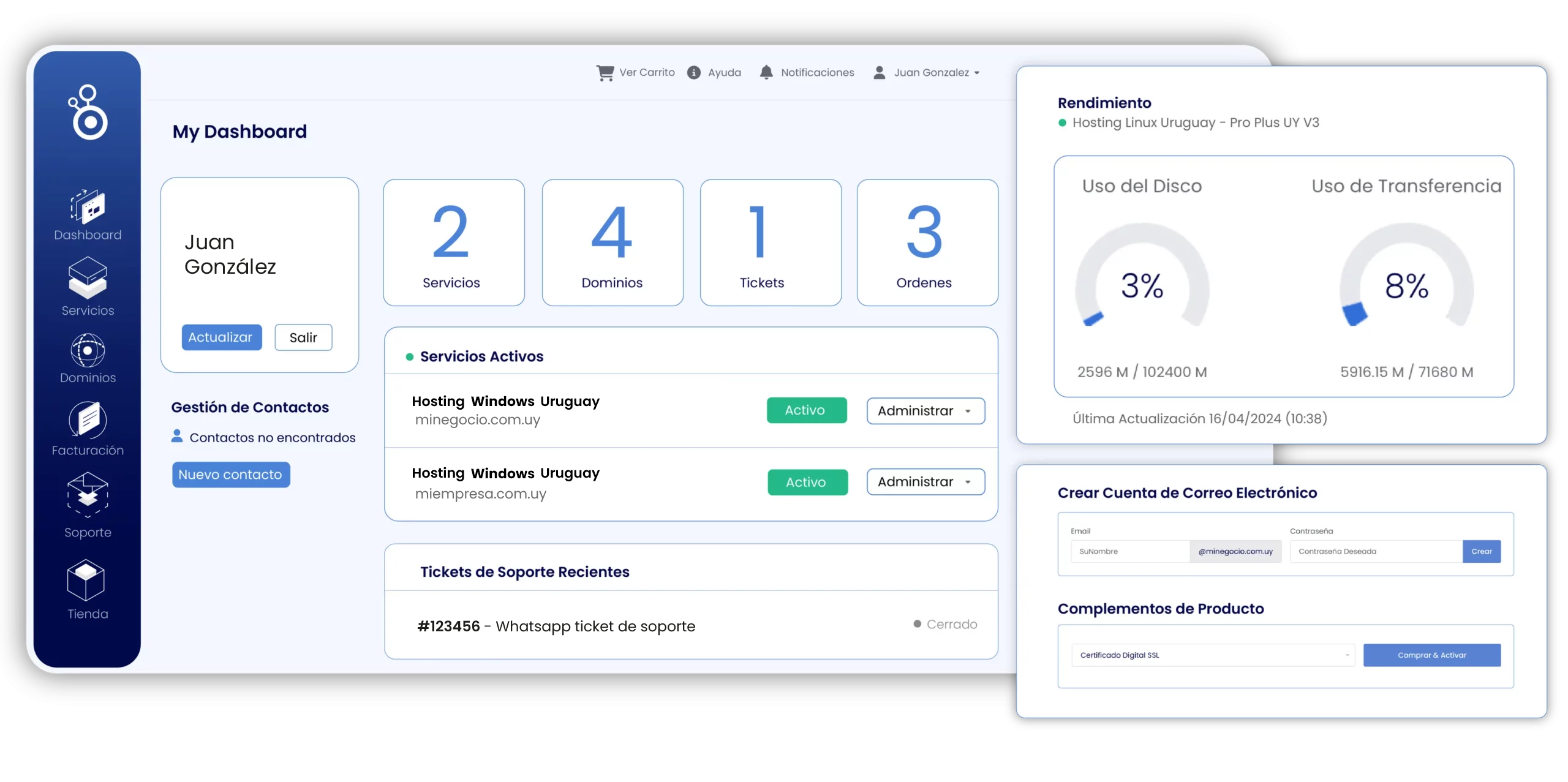Viewport: 1568px width, 782px height.
Task: Click the Salir button
Action: pyautogui.click(x=303, y=337)
